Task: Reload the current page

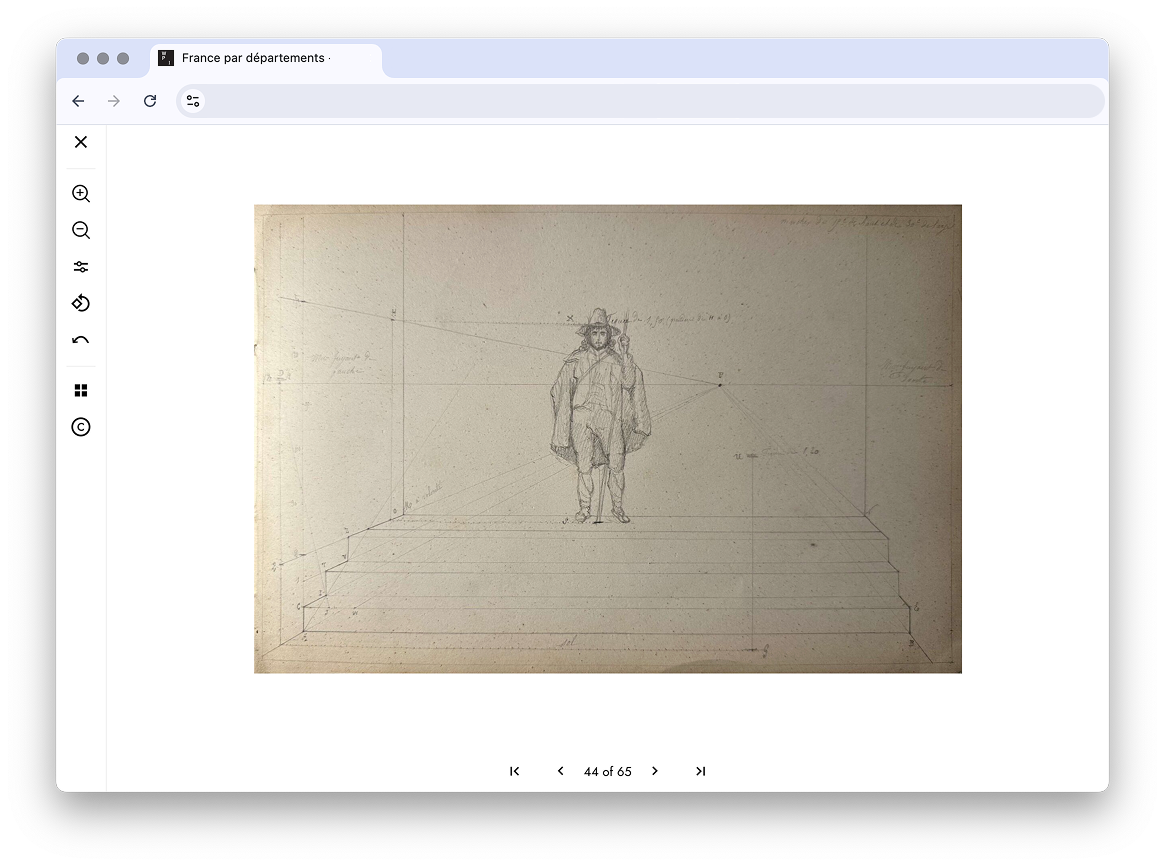Action: pos(150,101)
